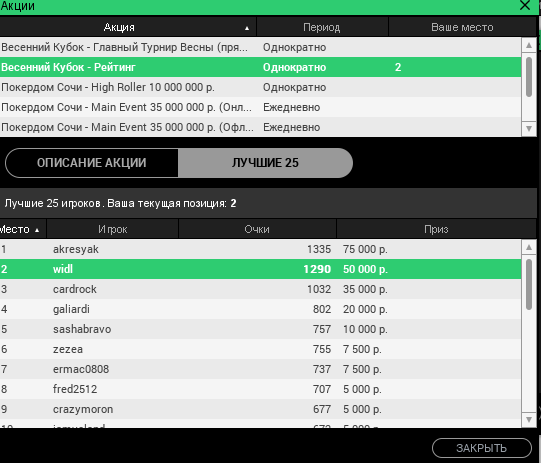This screenshot has height=463, width=541.
Task: Click the Очки column header
Action: [x=257, y=229]
